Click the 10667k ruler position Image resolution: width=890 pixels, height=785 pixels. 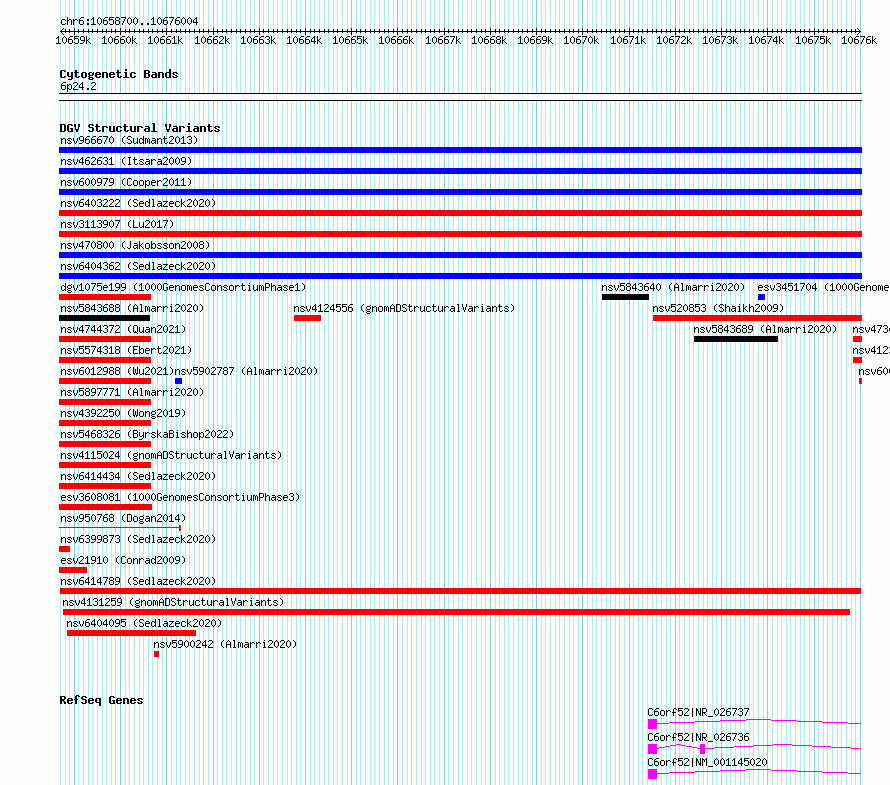pyautogui.click(x=443, y=40)
